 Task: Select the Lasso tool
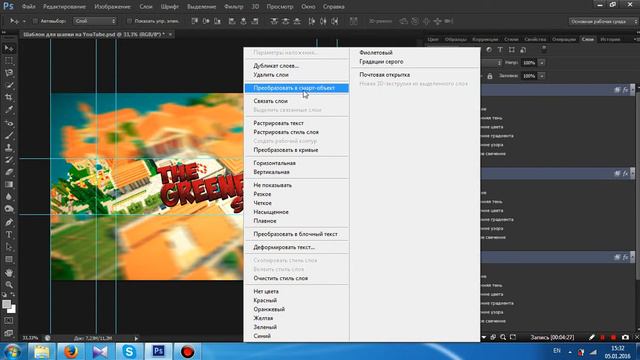tap(9, 73)
